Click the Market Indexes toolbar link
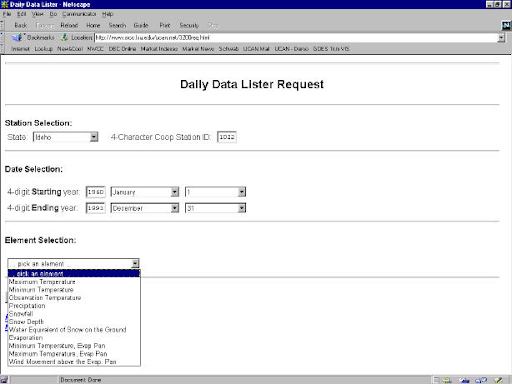Viewport: 512px width, 384px height. coord(159,49)
